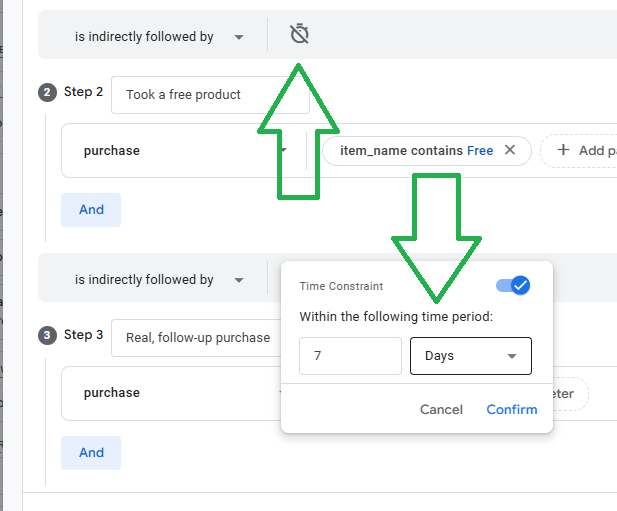Open the Step 2 purchase event dropdown
This screenshot has height=511, width=617.
point(184,151)
